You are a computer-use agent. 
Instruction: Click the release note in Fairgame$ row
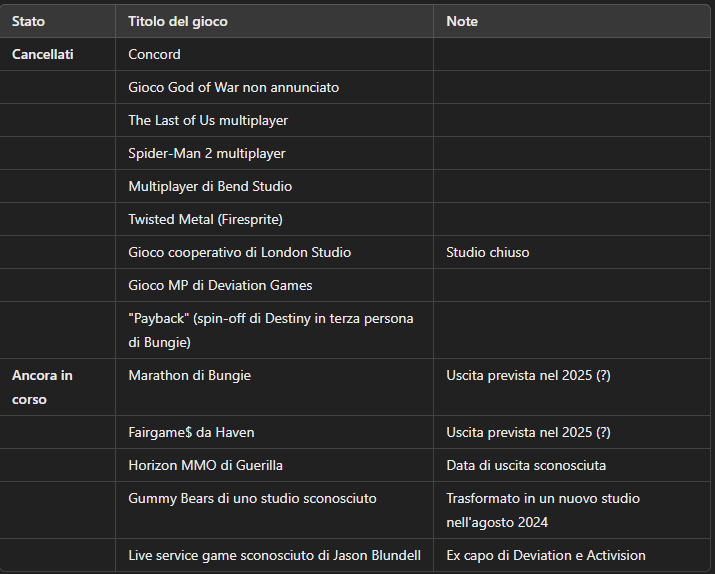[x=528, y=432]
